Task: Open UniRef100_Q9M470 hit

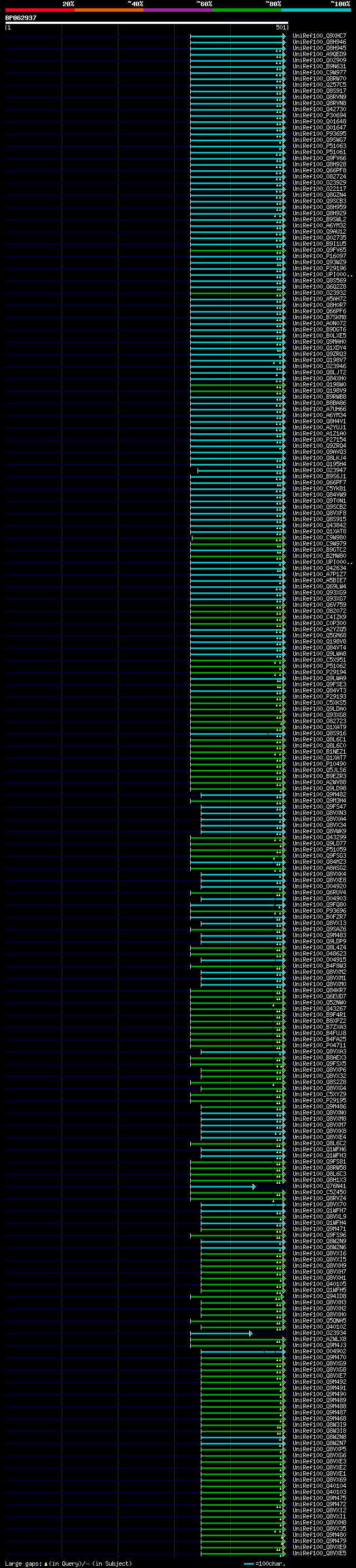Action: [319, 1357]
